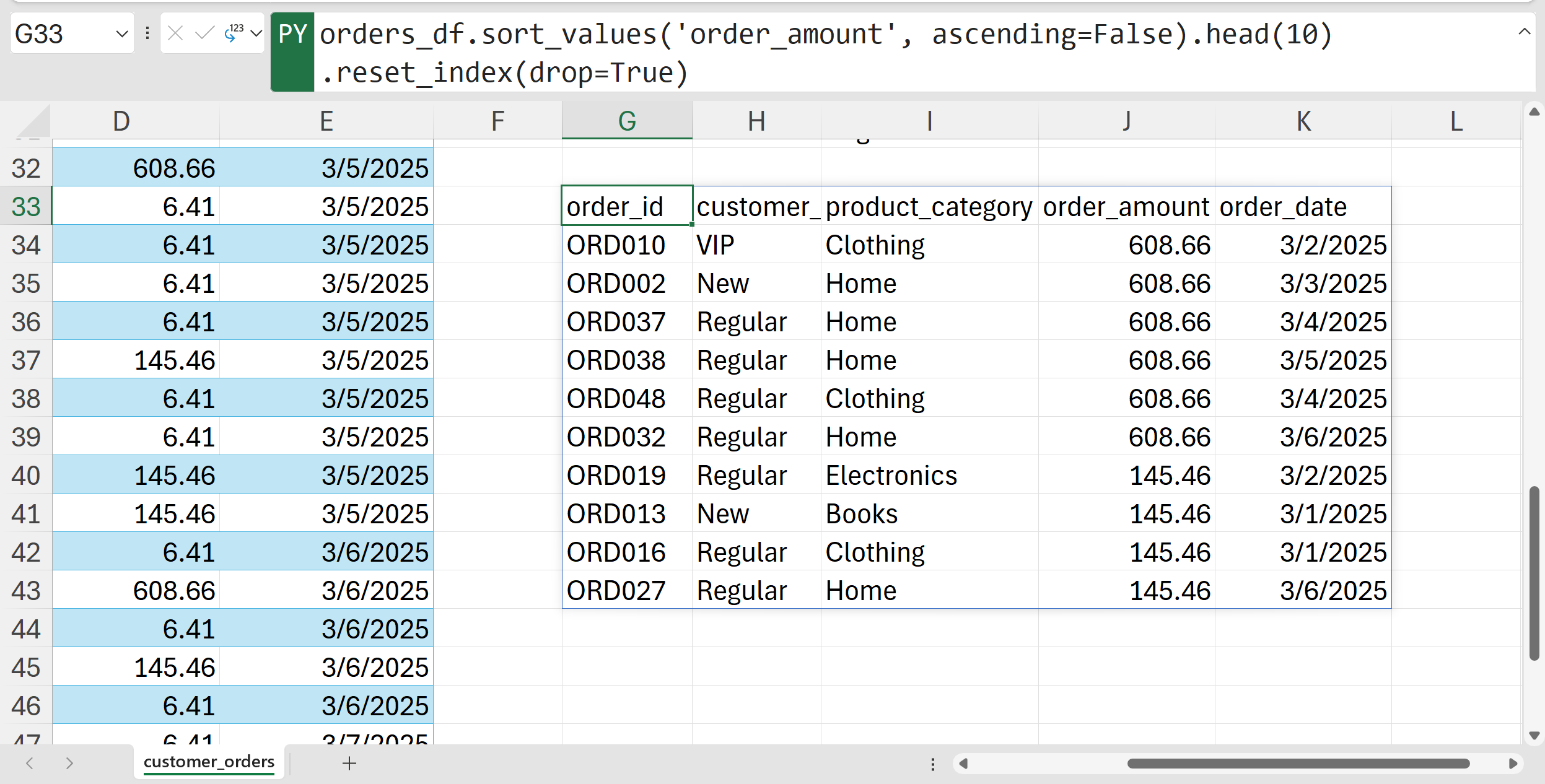The width and height of the screenshot is (1545, 784).
Task: Select the customer_orders sheet tab
Action: tap(209, 762)
